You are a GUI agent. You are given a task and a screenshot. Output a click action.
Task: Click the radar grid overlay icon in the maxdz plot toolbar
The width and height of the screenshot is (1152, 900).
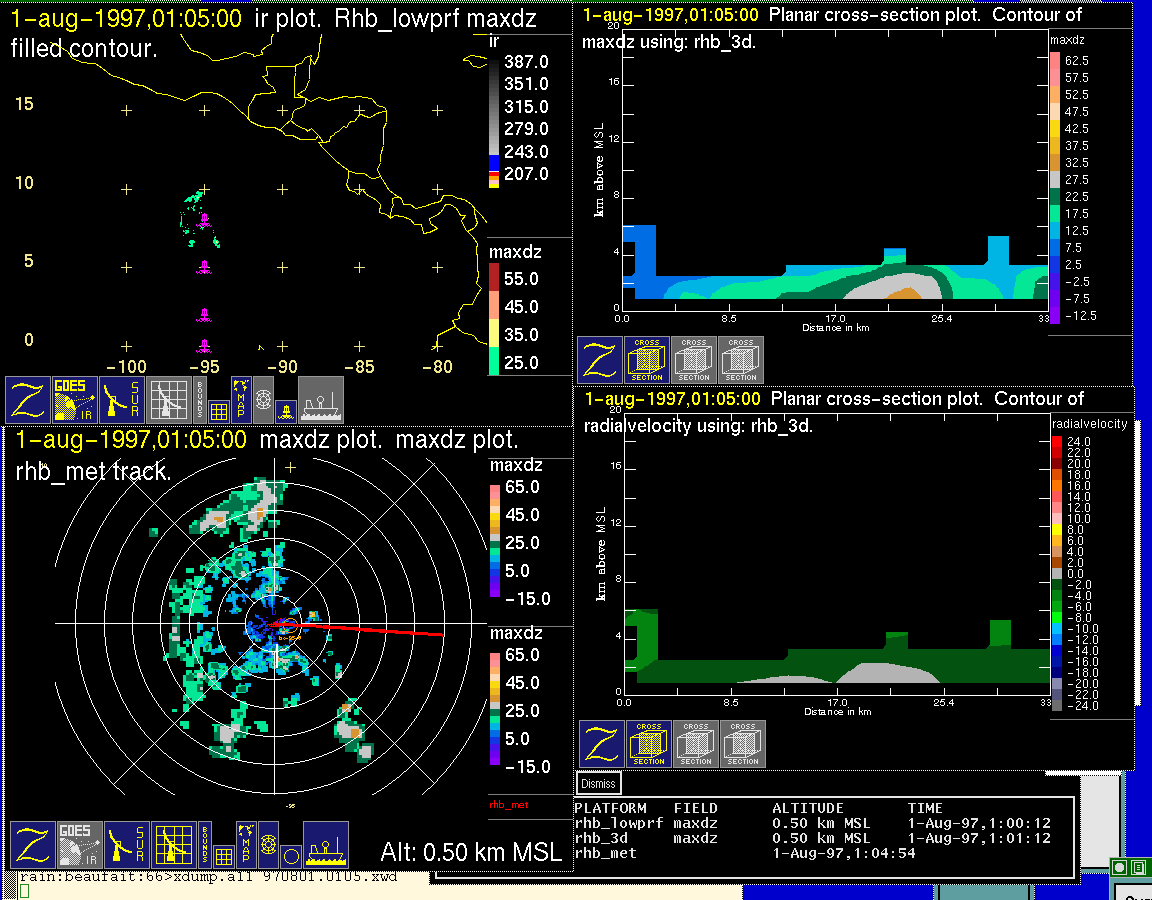tap(172, 845)
